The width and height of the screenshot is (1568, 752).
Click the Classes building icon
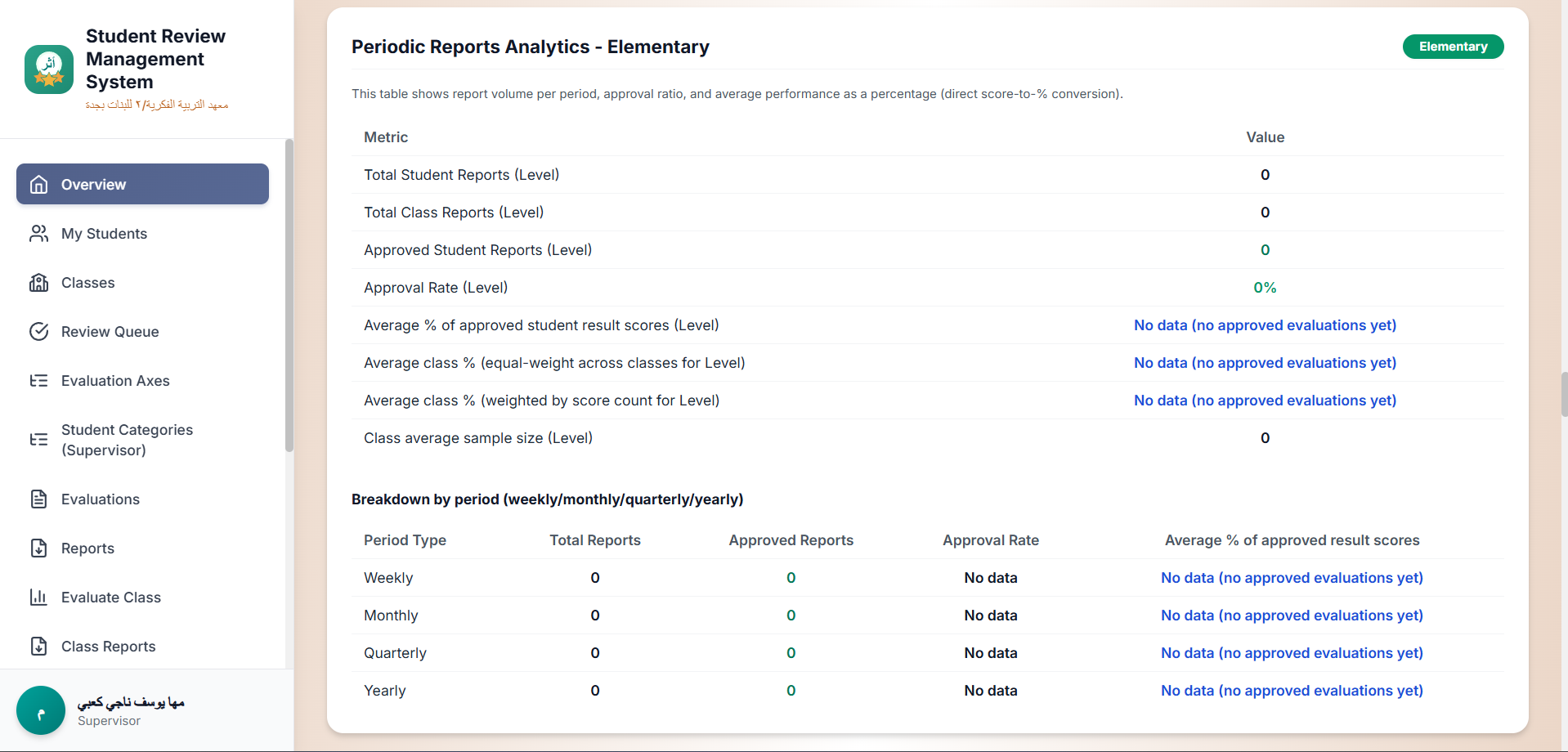38,282
